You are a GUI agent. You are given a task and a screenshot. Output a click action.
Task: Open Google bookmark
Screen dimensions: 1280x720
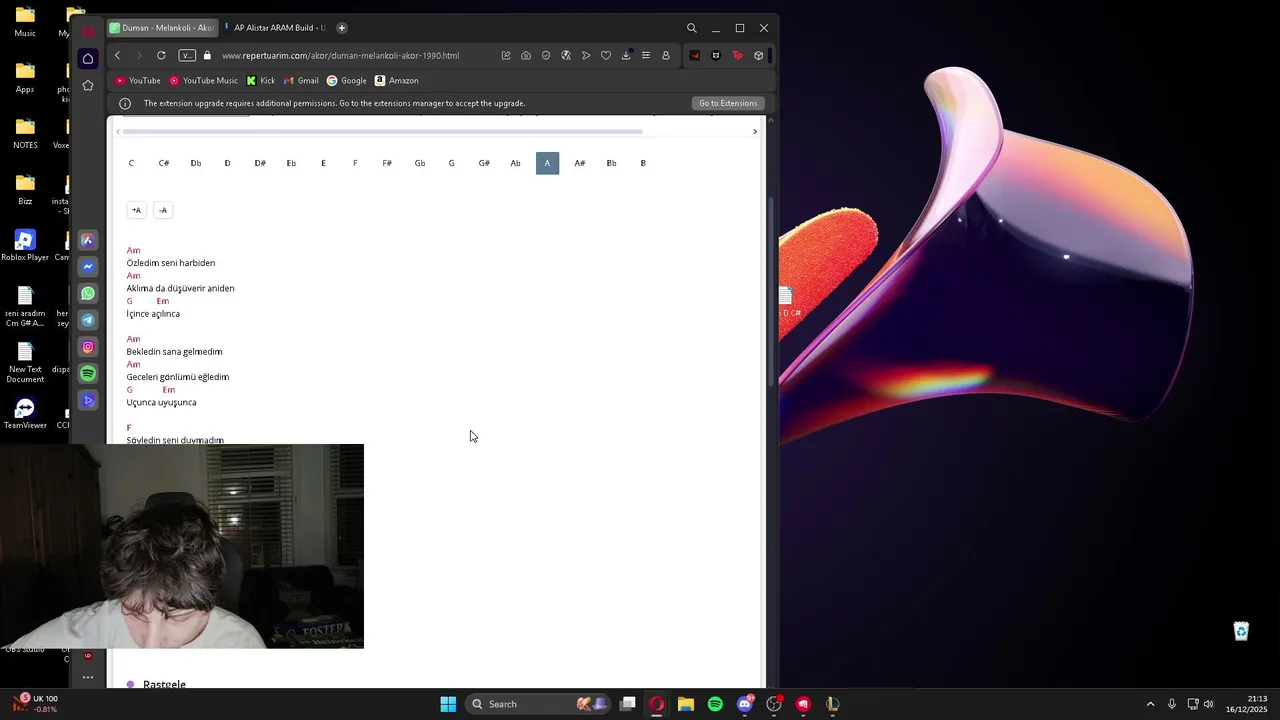pyautogui.click(x=347, y=81)
